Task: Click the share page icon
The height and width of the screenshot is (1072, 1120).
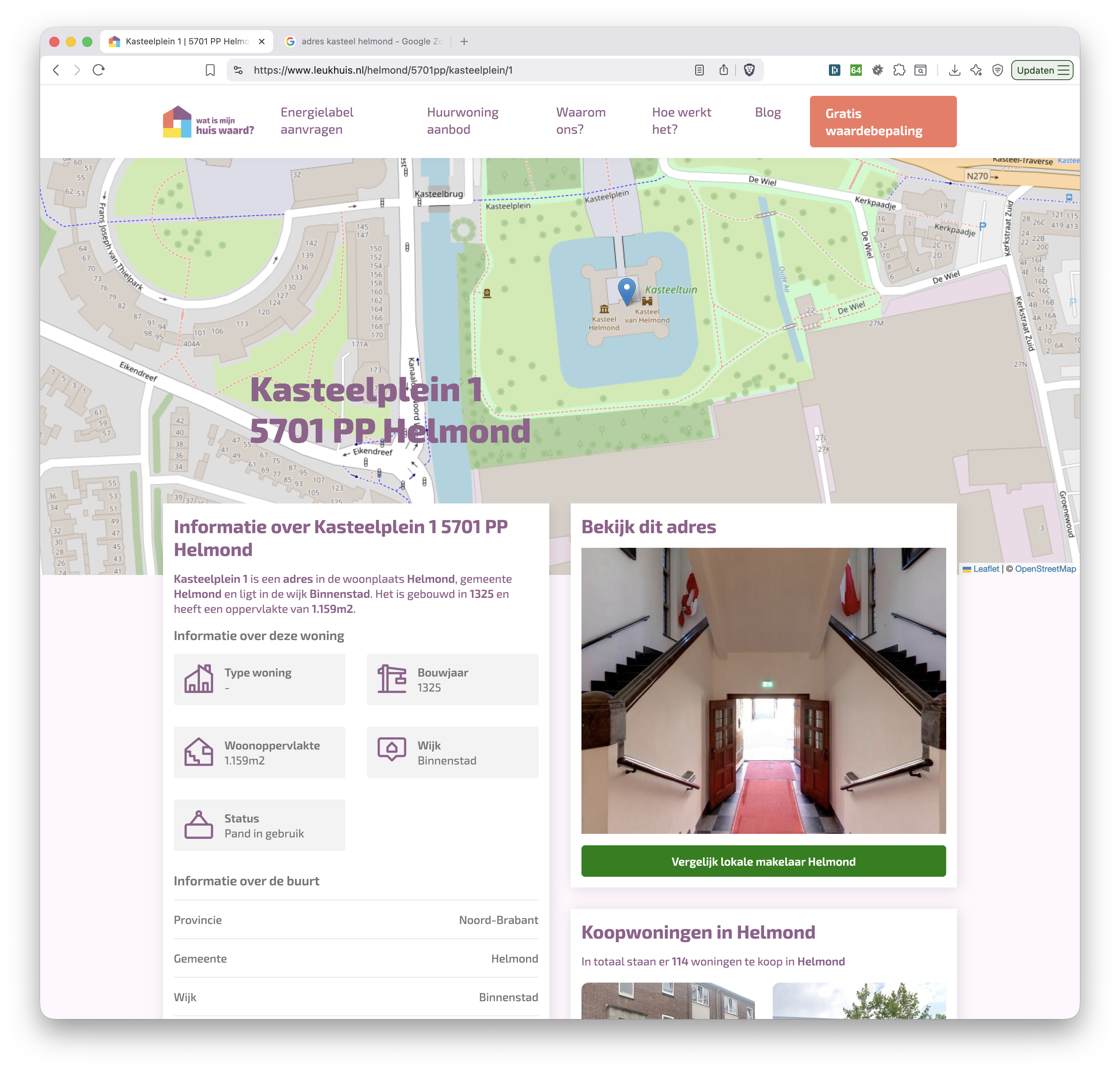Action: point(724,70)
